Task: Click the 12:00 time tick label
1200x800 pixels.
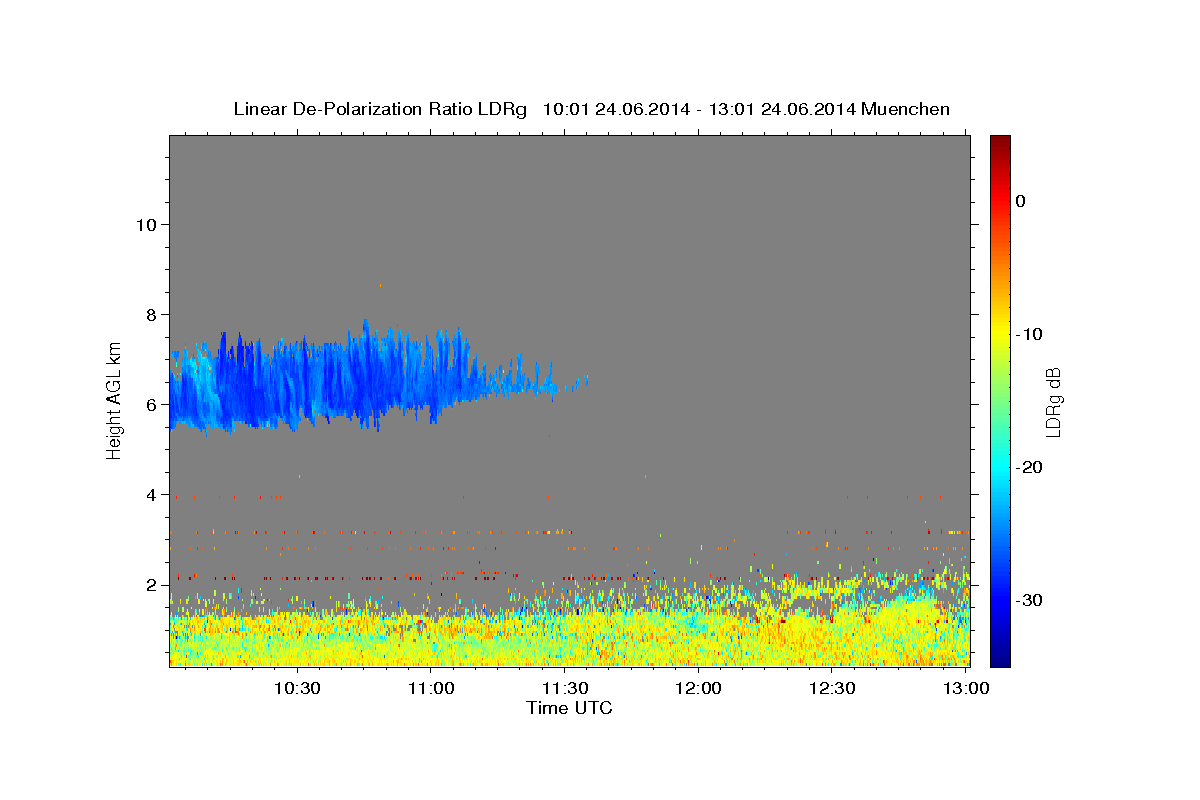Action: coord(698,688)
